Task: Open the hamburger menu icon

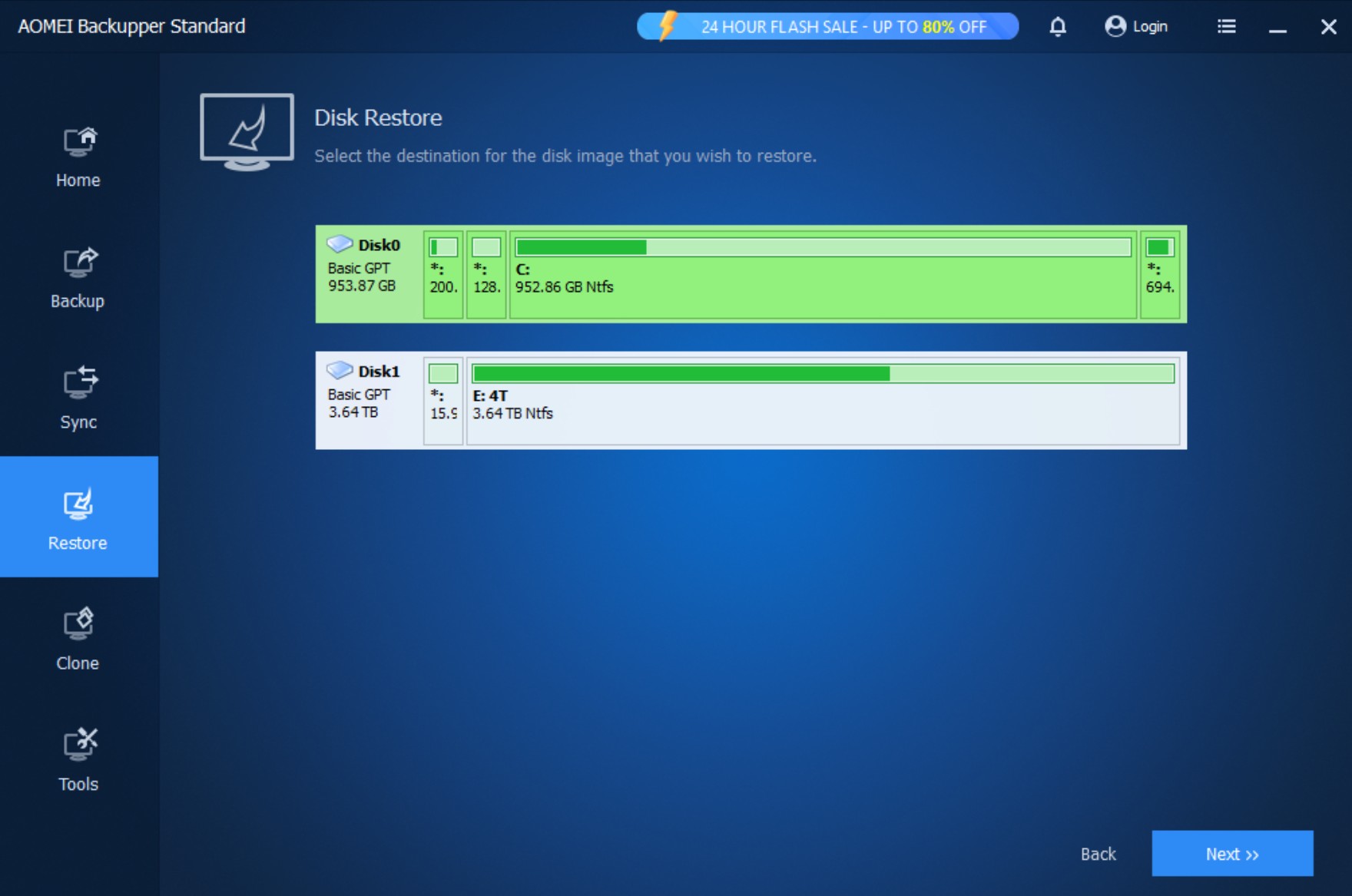Action: 1227,27
